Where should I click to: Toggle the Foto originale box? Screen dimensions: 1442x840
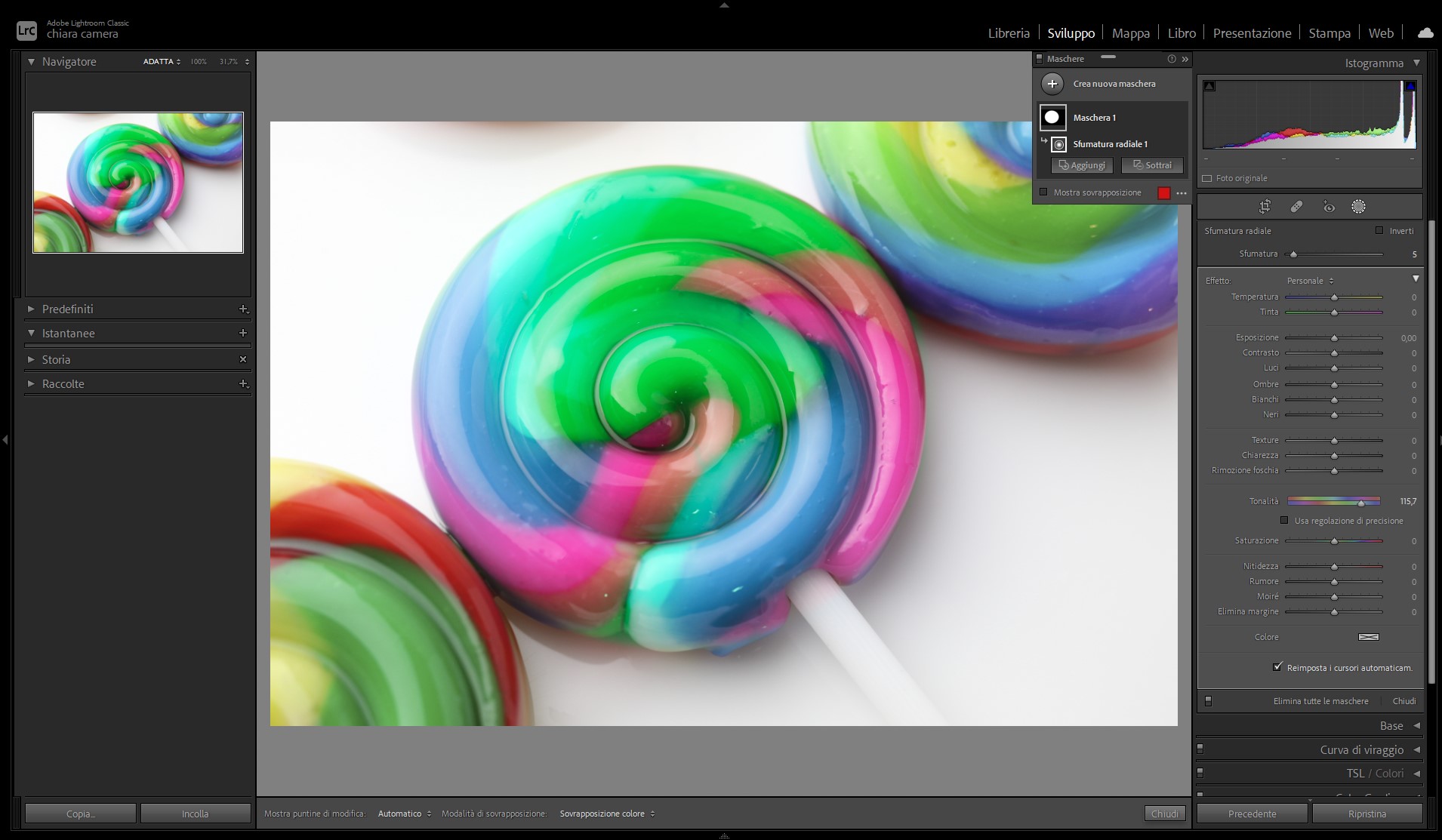1206,179
